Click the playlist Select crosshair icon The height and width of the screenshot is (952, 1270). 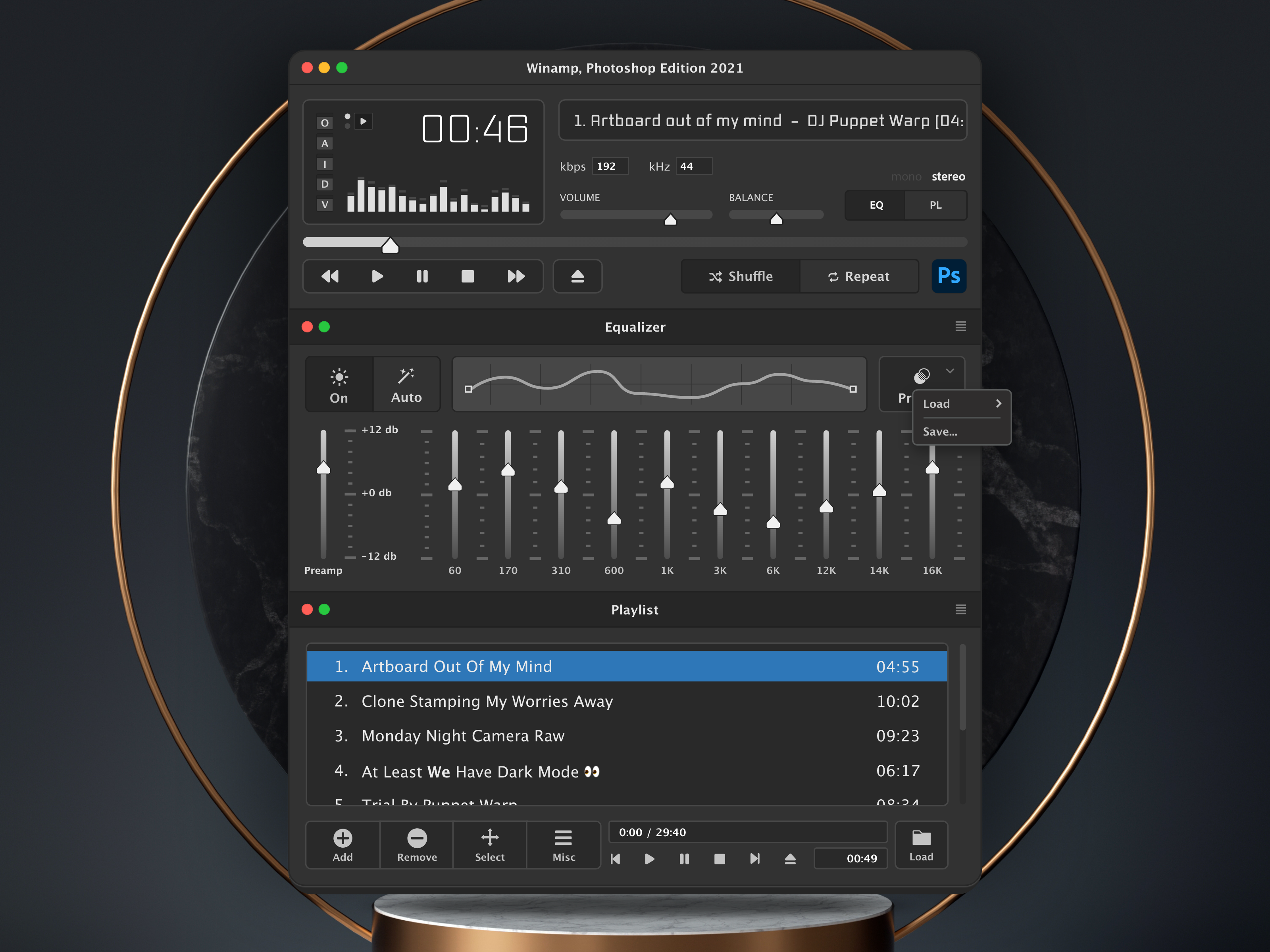coord(490,838)
